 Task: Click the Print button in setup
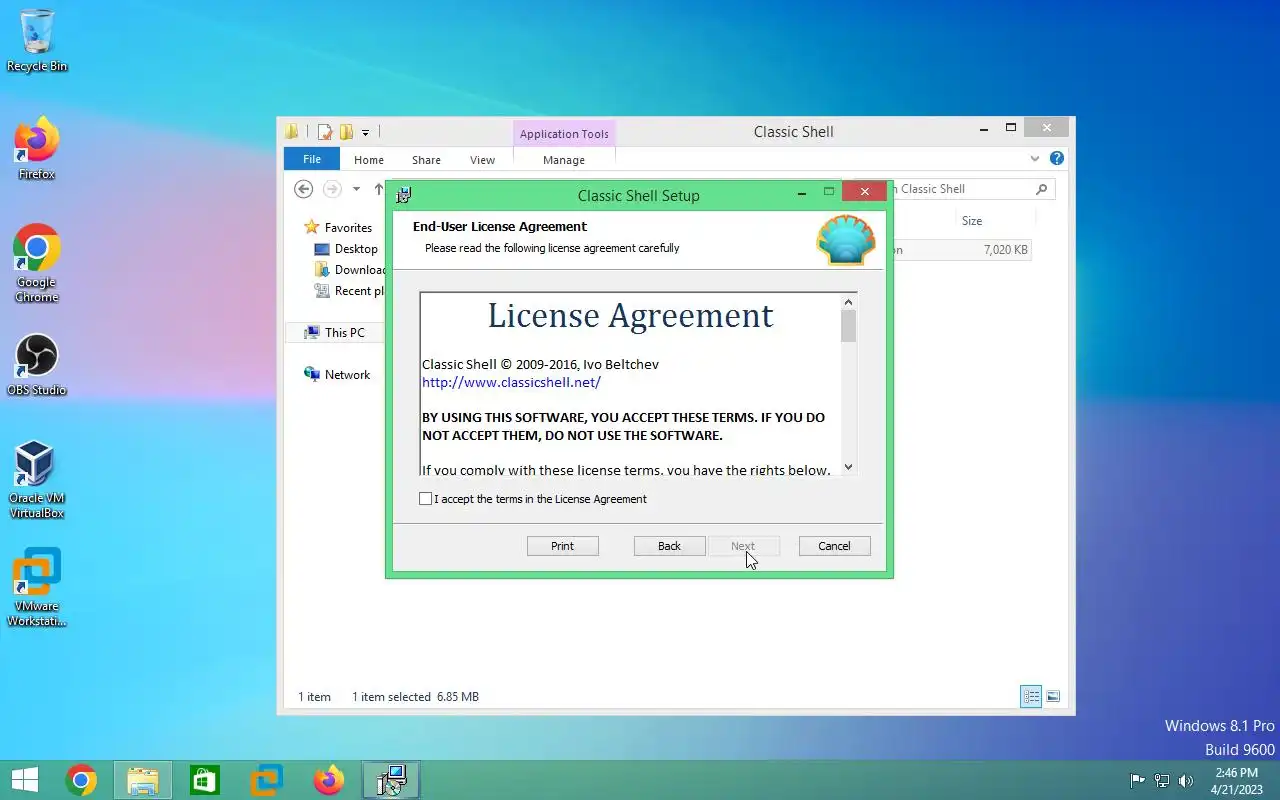[562, 546]
